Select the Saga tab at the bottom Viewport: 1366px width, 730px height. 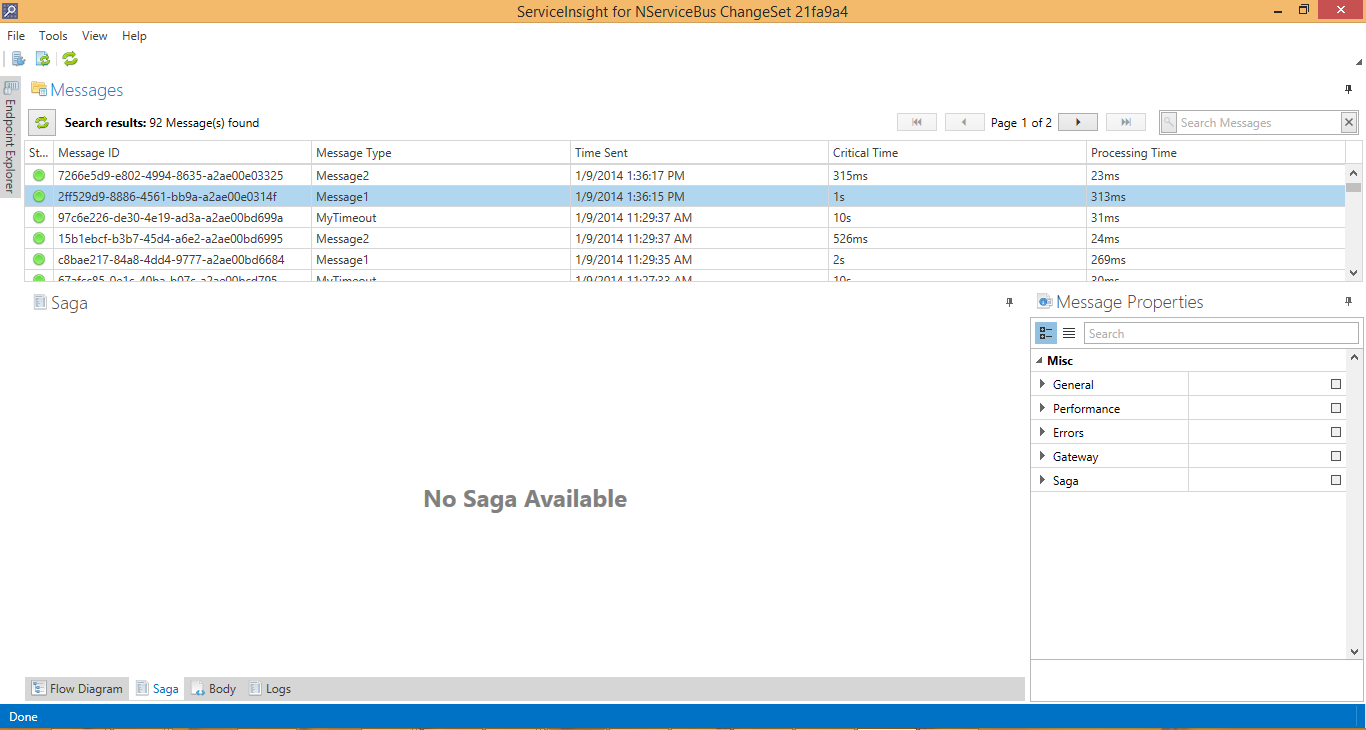click(x=157, y=689)
